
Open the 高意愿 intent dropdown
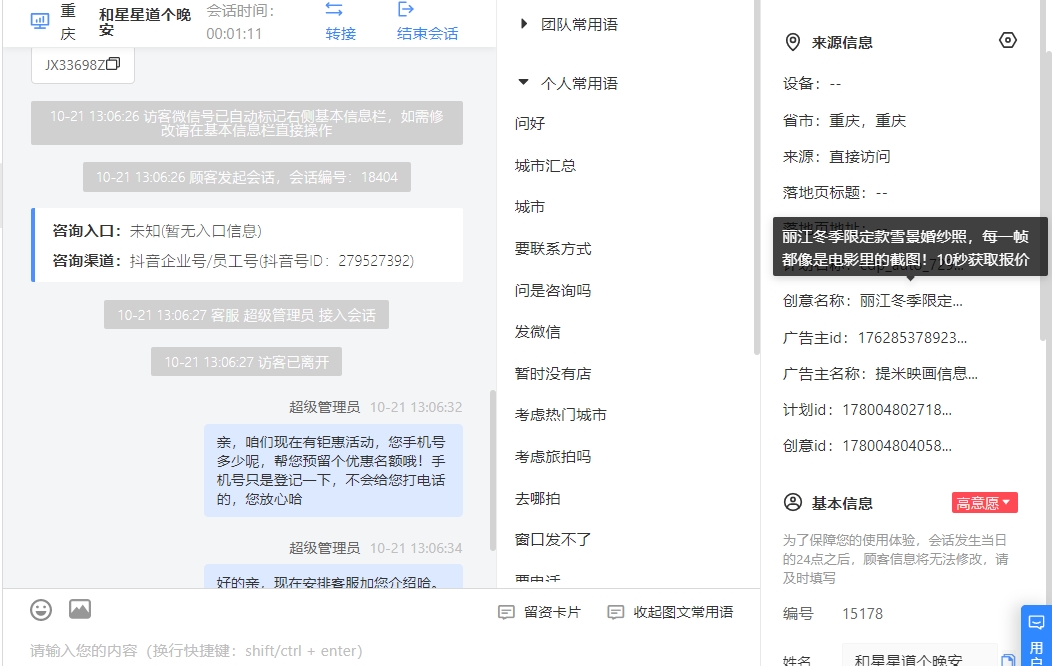click(x=984, y=502)
